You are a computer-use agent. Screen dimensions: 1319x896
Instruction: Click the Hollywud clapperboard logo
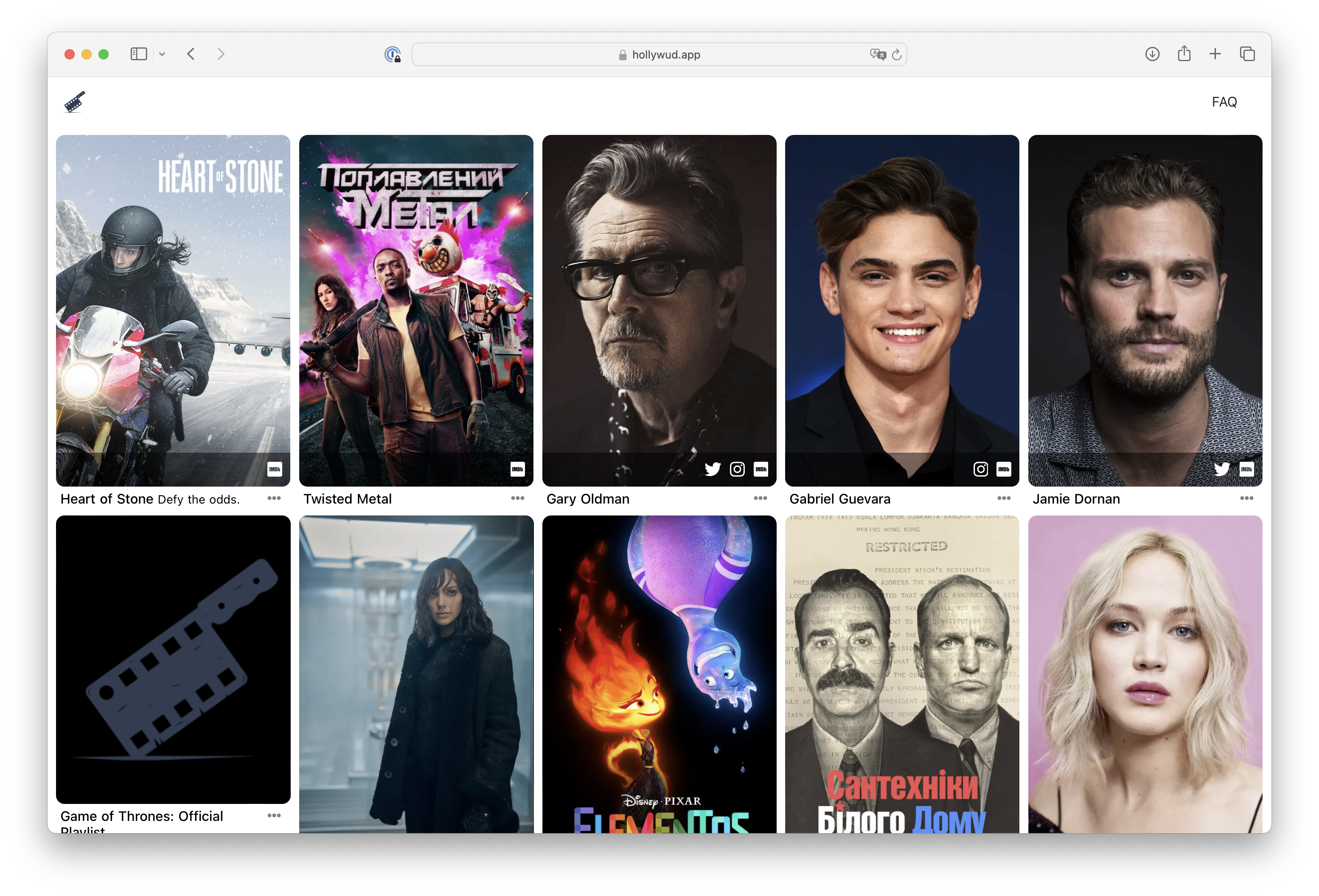pyautogui.click(x=74, y=102)
